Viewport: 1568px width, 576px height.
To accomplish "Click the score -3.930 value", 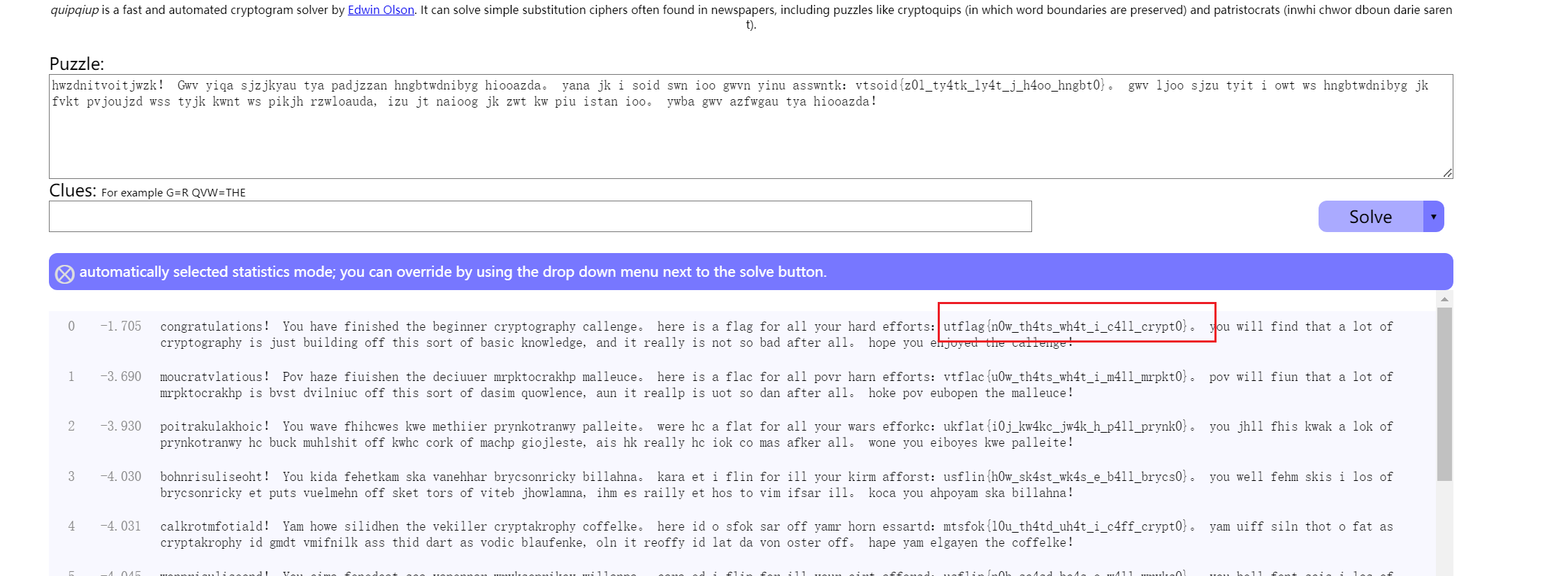I will (x=120, y=426).
